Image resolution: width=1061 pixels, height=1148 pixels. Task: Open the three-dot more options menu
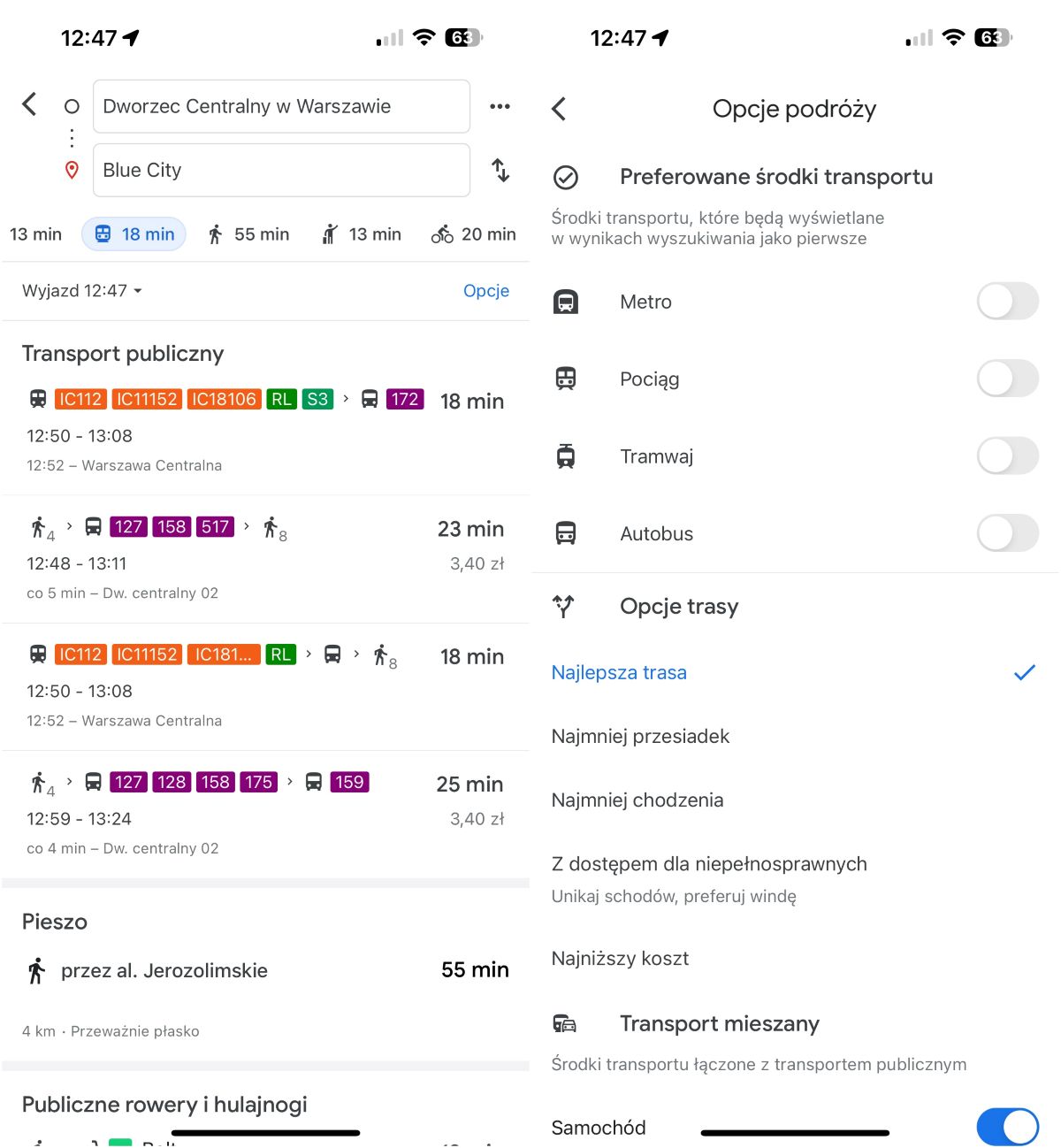coord(500,106)
